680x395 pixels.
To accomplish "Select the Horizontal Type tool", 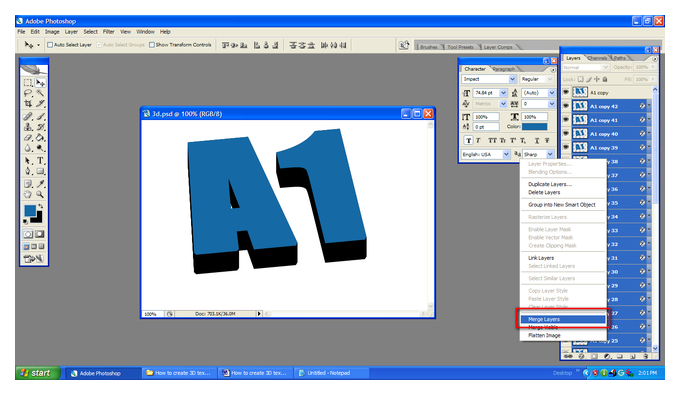I will tap(40, 161).
